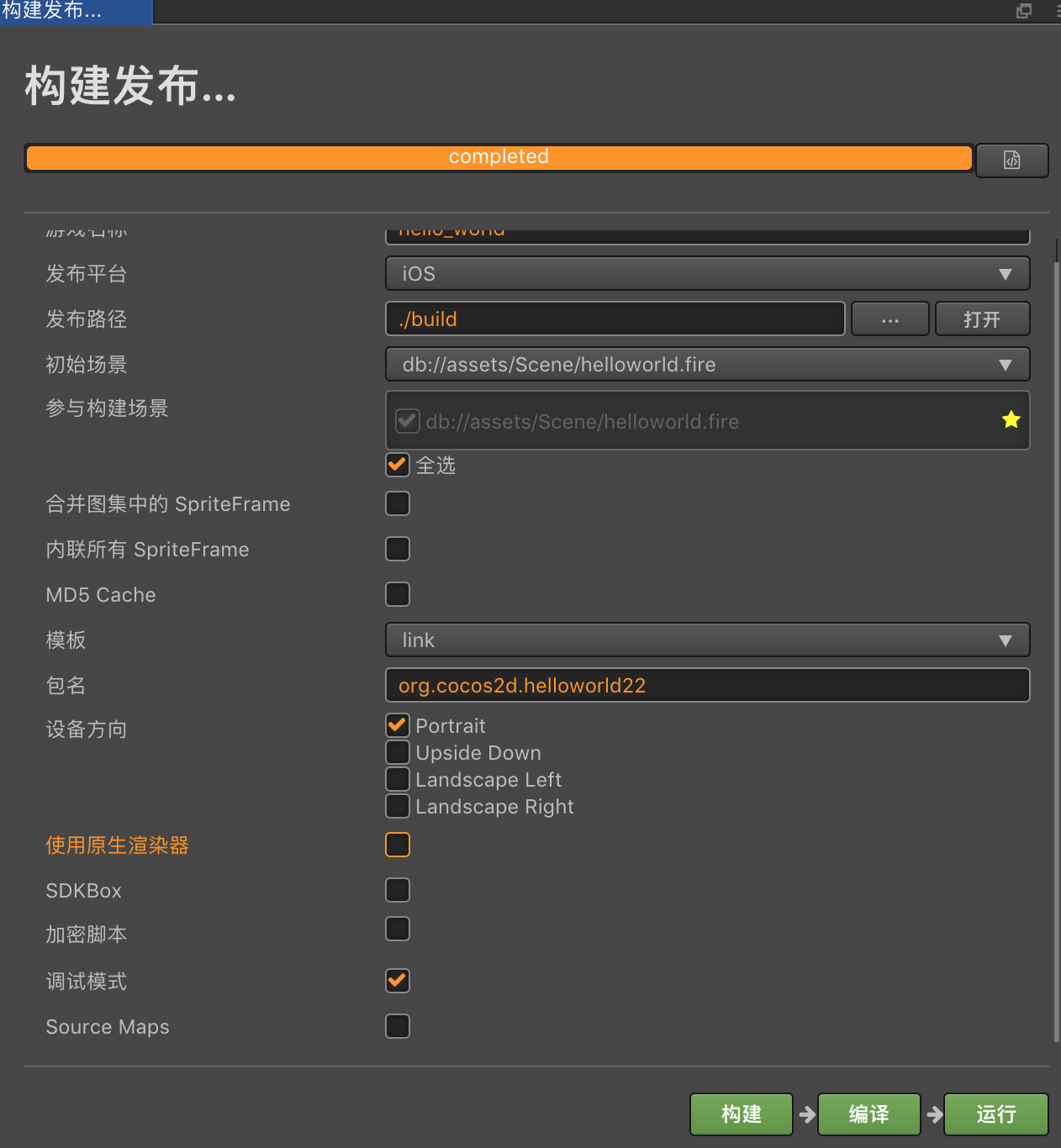Enable the Source Maps checkbox

pyautogui.click(x=398, y=1026)
